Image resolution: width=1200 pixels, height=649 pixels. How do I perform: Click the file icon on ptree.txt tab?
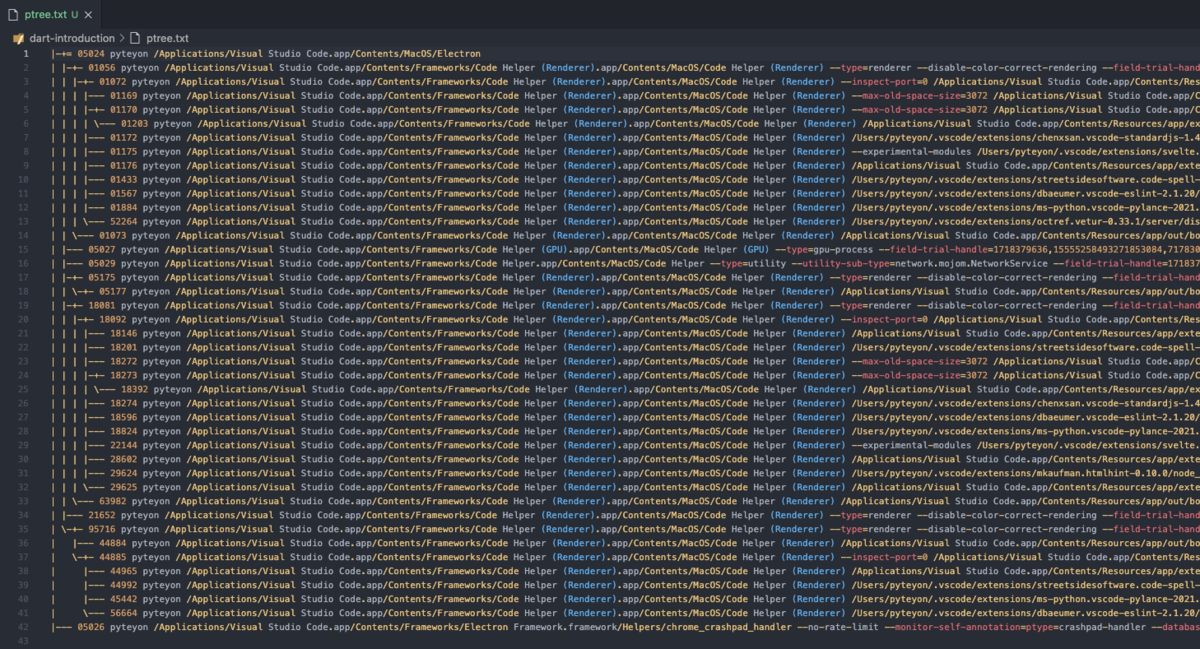tap(14, 15)
